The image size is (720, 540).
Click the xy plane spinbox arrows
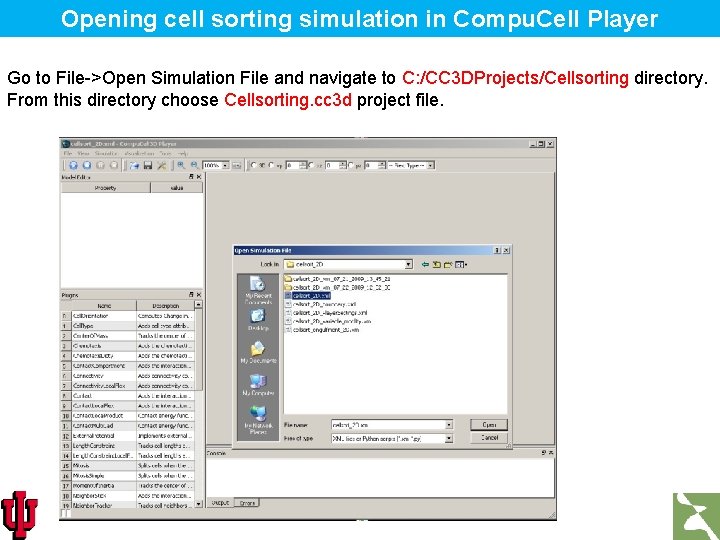pos(302,165)
